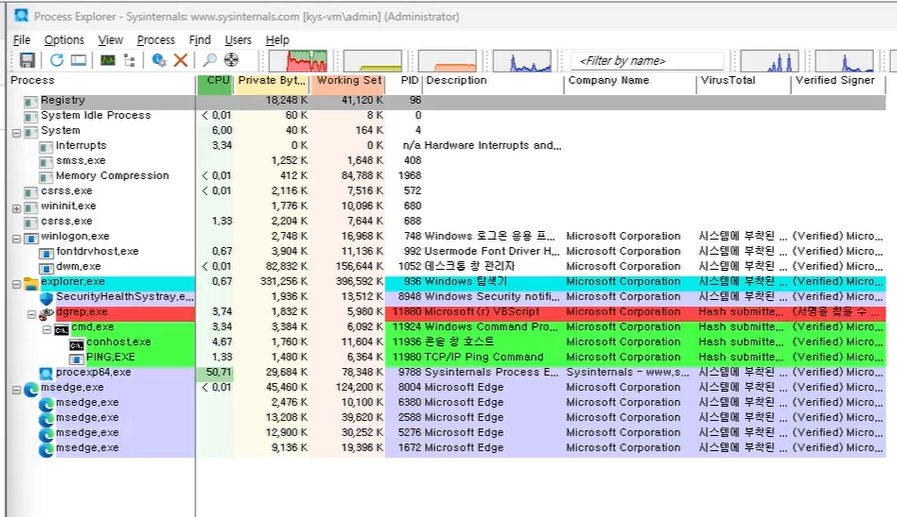Screen dimensions: 897x517
Task: Click Edge icon of msedge.exe PID 8004
Action: pos(31,389)
